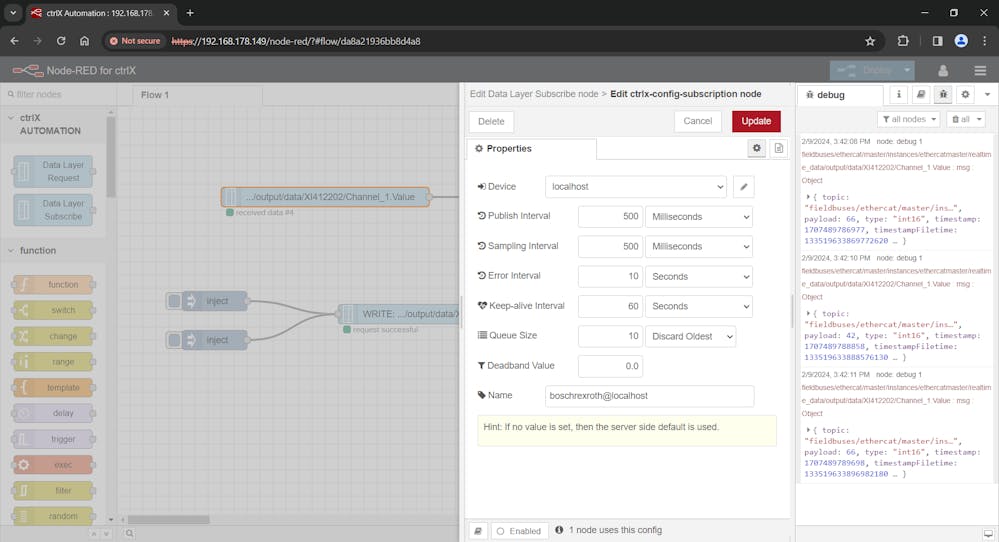Open node description document icon
This screenshot has width=999, height=542.
pyautogui.click(x=779, y=148)
